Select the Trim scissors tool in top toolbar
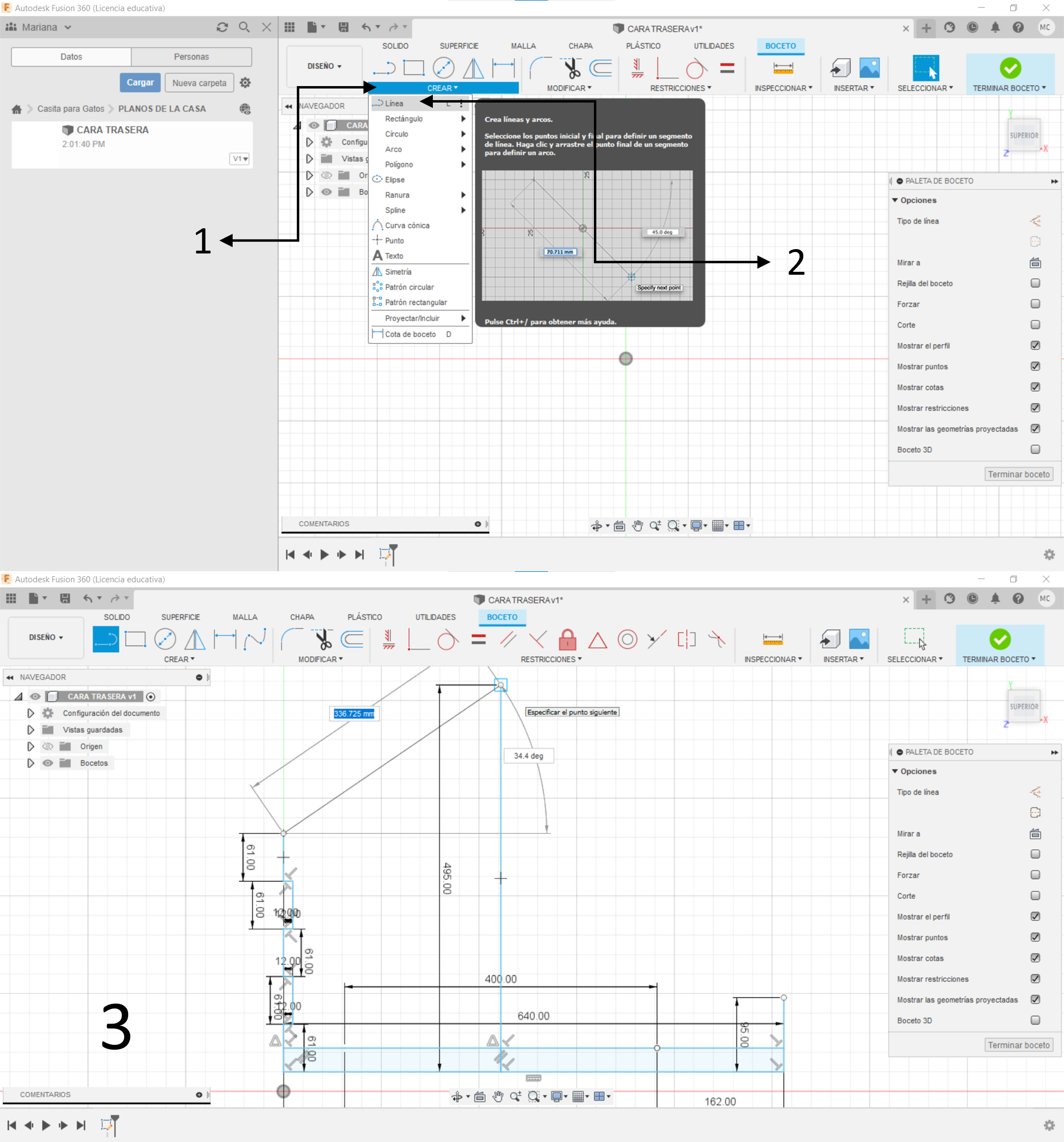Viewport: 1064px width, 1142px height. point(571,68)
